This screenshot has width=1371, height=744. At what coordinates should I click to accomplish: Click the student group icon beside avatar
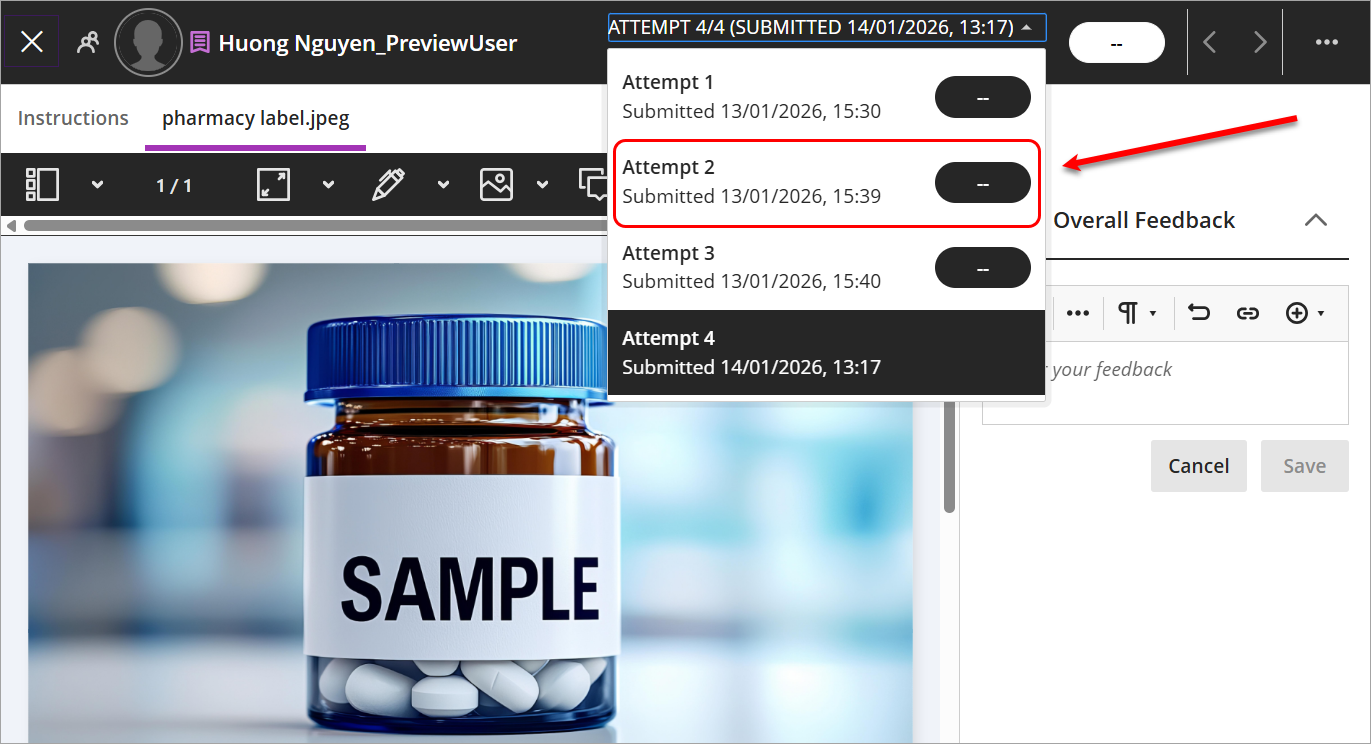pos(88,42)
